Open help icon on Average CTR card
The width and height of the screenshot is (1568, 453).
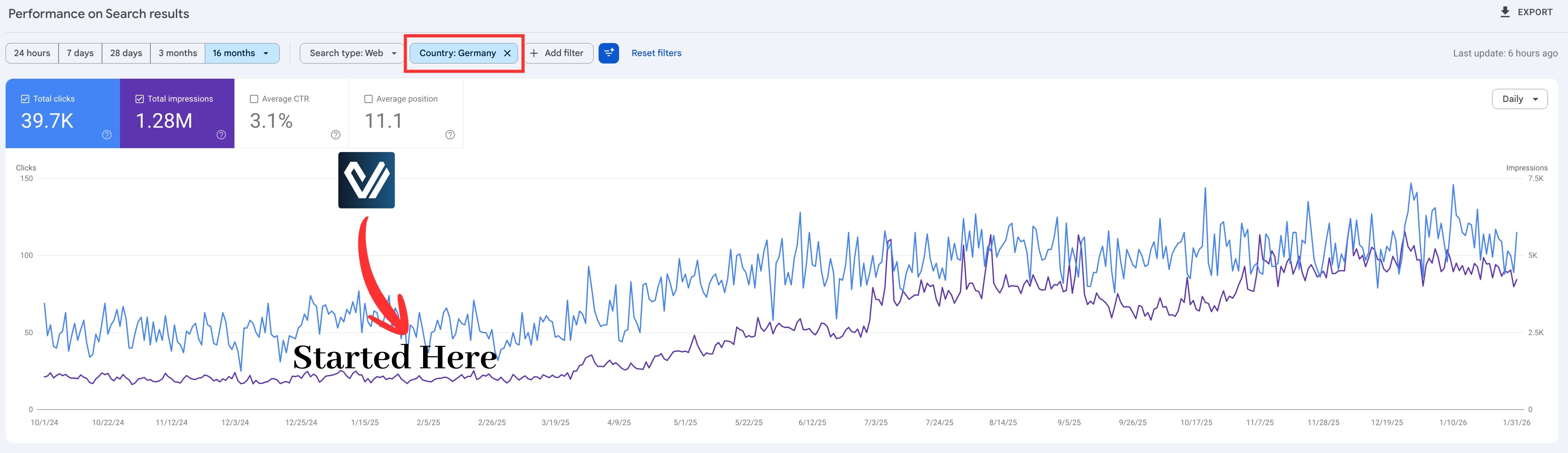(x=335, y=135)
